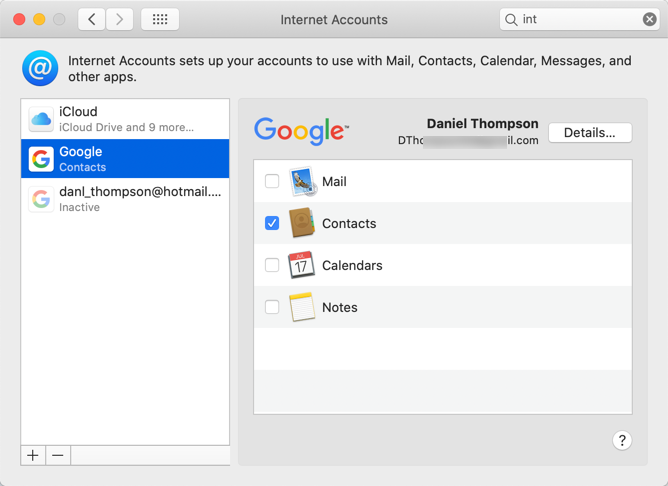Click the 'Mail' label text
The image size is (668, 486).
[334, 181]
